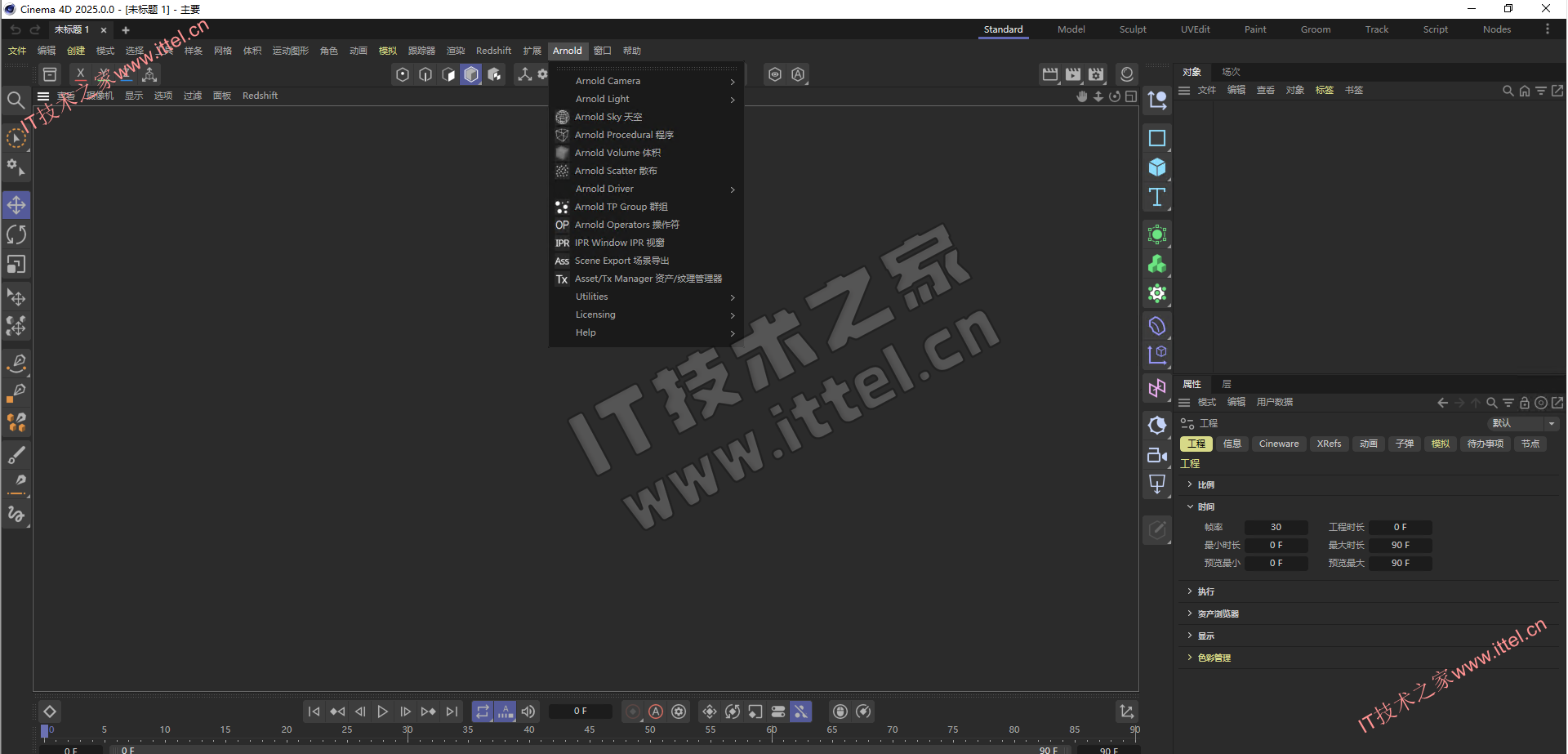Screen dimensions: 1568x754
Task: Toggle timeline loop playback
Action: (483, 712)
